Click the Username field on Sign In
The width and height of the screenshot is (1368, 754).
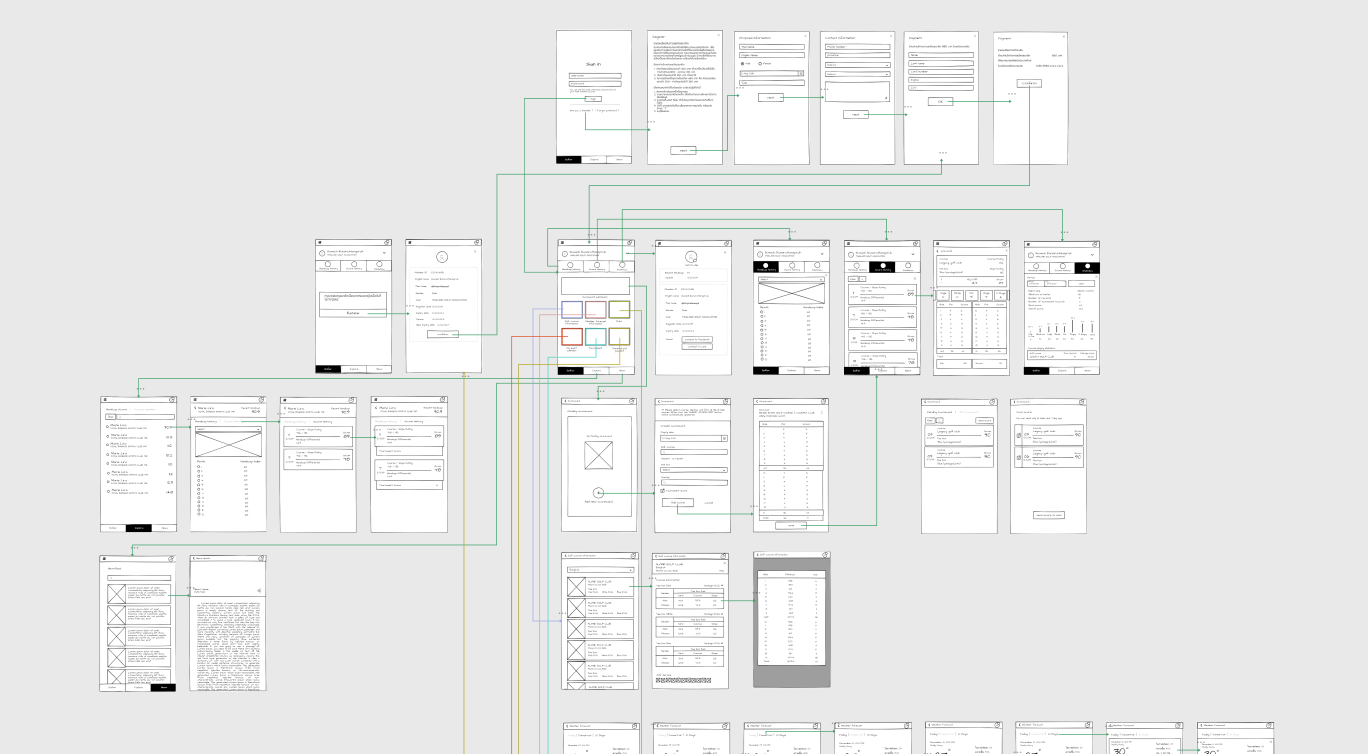pyautogui.click(x=594, y=75)
